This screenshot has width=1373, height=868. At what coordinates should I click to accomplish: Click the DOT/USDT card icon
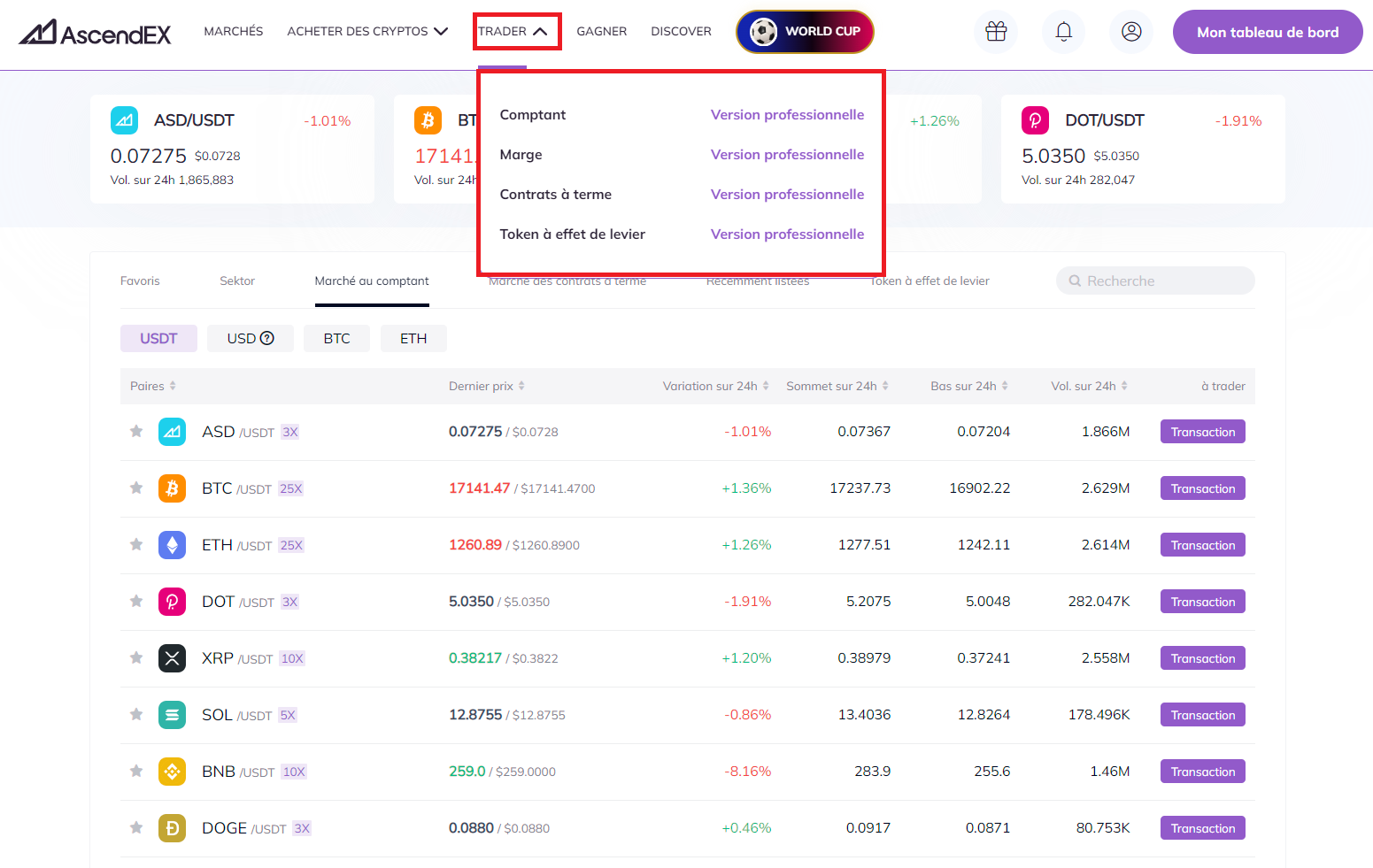pos(1035,120)
